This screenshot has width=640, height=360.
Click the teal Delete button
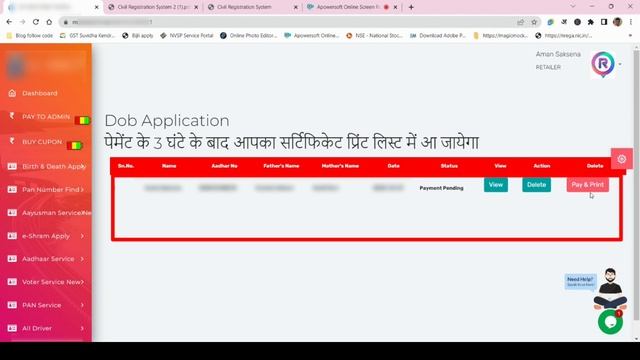[x=536, y=185]
